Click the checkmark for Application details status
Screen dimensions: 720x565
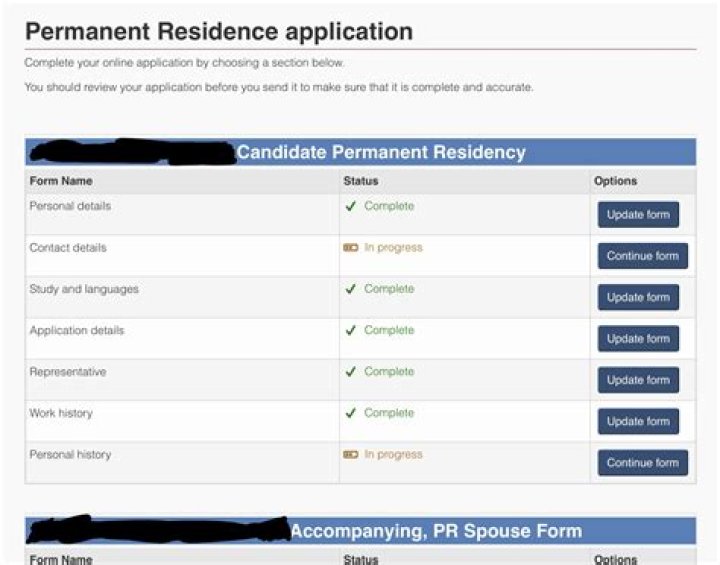[351, 331]
